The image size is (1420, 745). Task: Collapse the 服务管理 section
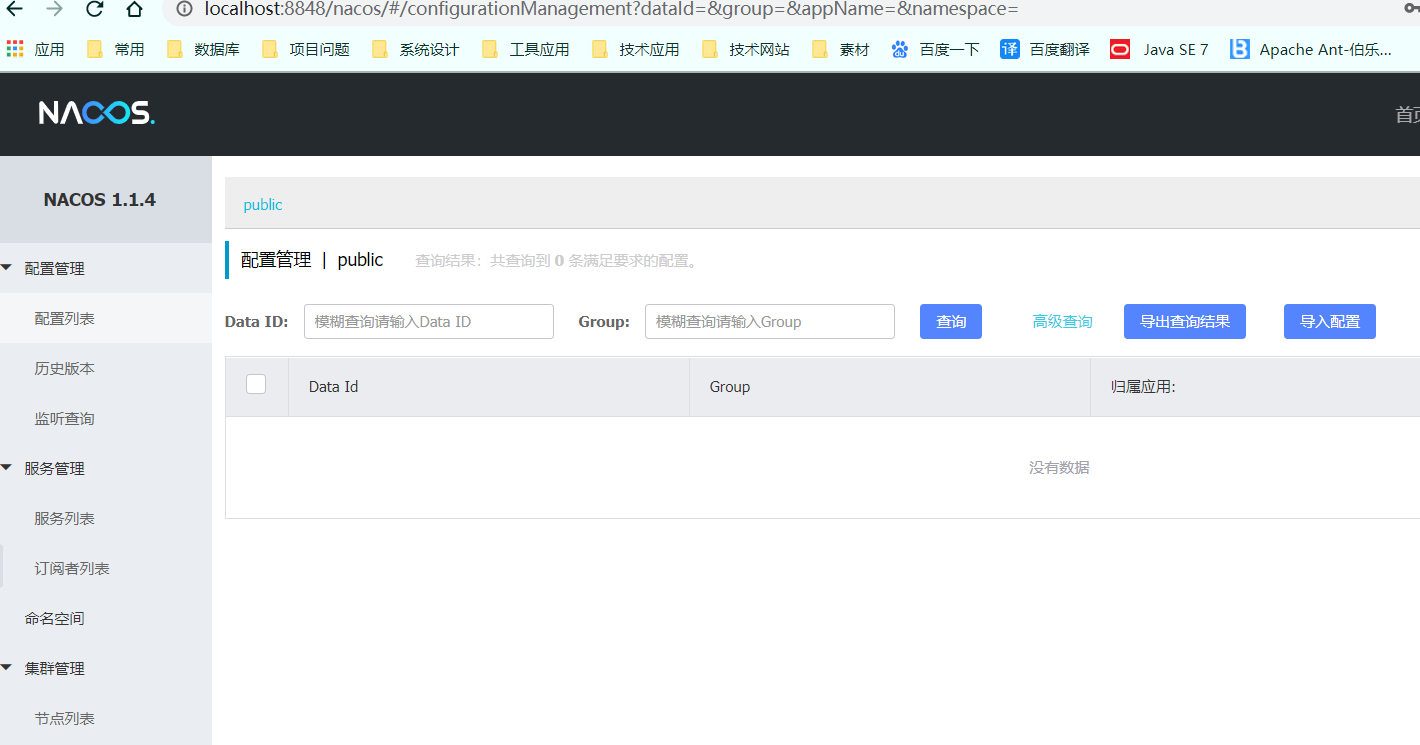click(55, 468)
